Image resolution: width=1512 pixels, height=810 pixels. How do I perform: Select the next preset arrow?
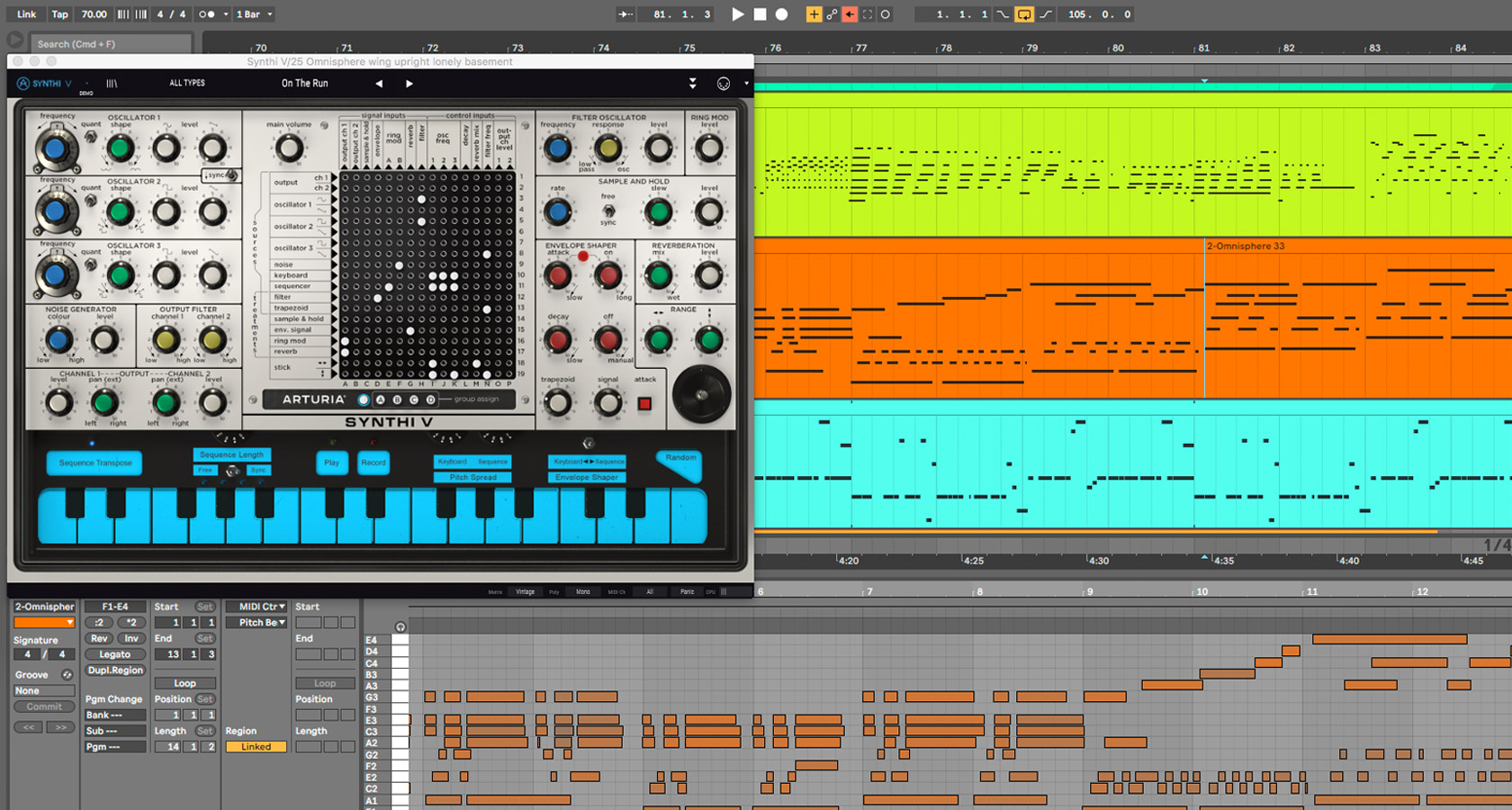pos(409,84)
